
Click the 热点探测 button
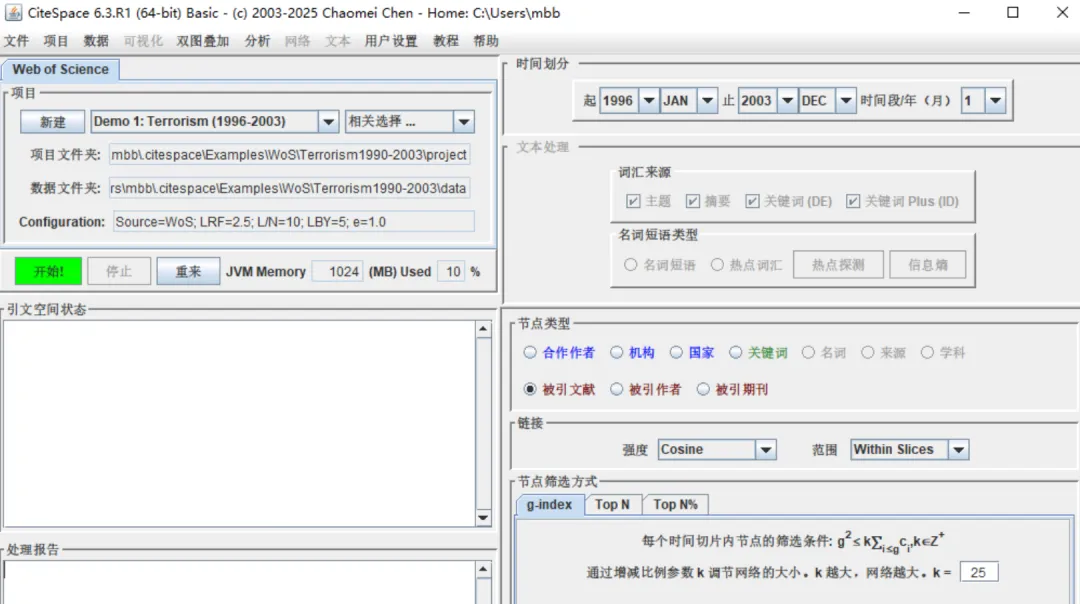pyautogui.click(x=838, y=264)
